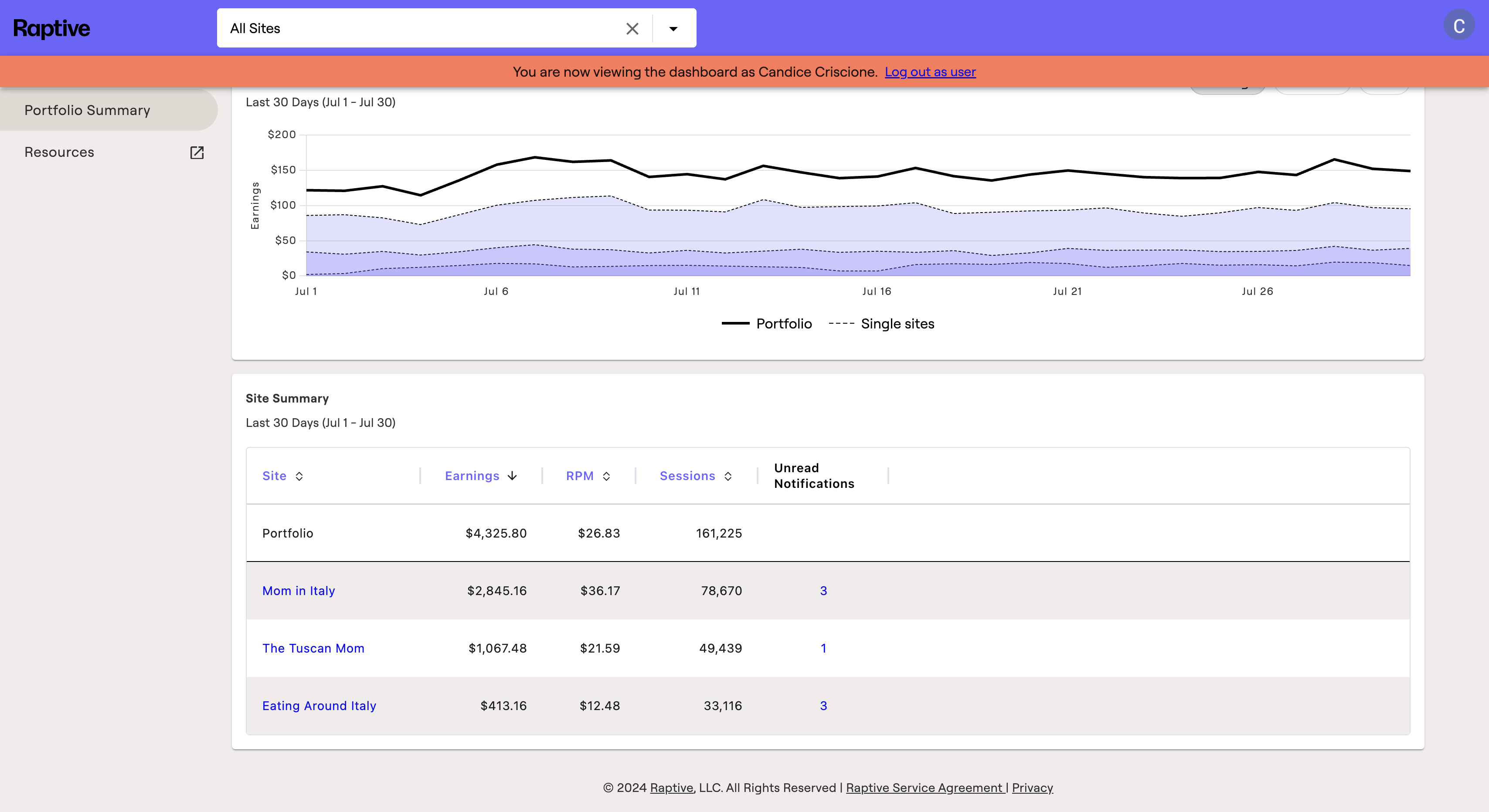This screenshot has height=812, width=1489.
Task: Click the Site Summary heading
Action: pos(287,399)
